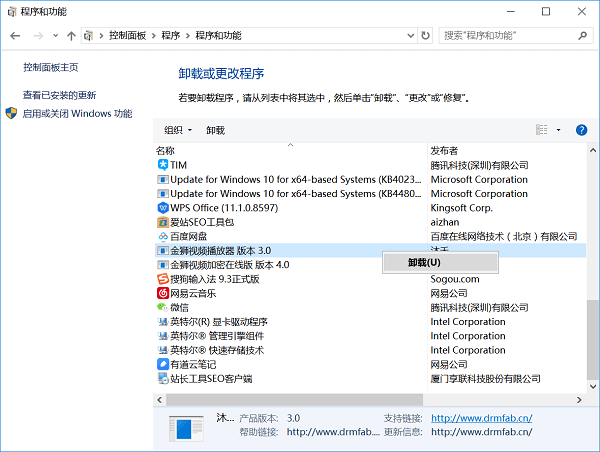Click the 金狮视频播放器 版本 3.0 icon
This screenshot has height=452, width=600.
[163, 251]
